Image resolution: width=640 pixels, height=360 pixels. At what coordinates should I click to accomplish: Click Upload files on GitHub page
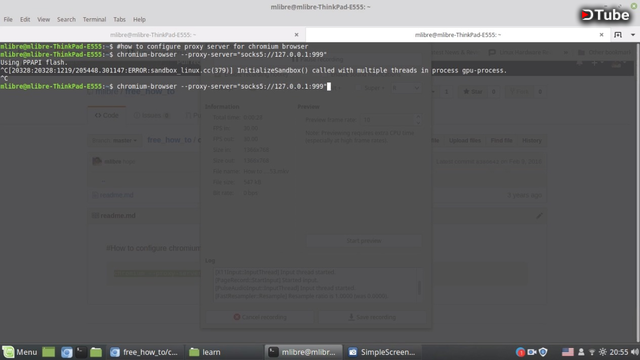[x=464, y=140]
